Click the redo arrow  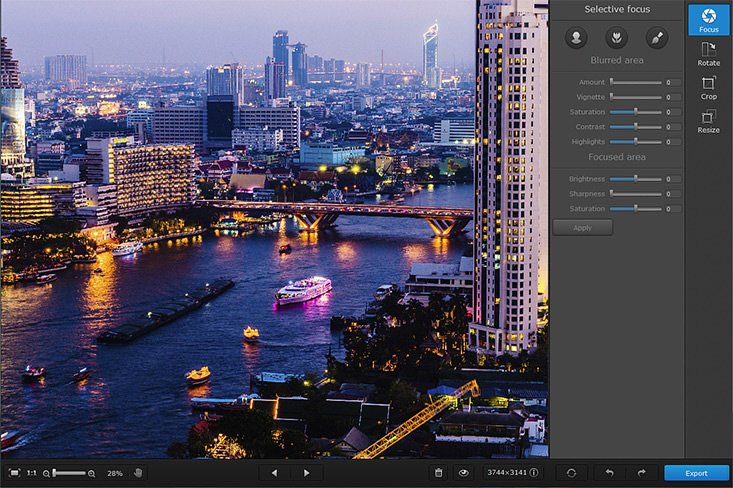(x=641, y=473)
